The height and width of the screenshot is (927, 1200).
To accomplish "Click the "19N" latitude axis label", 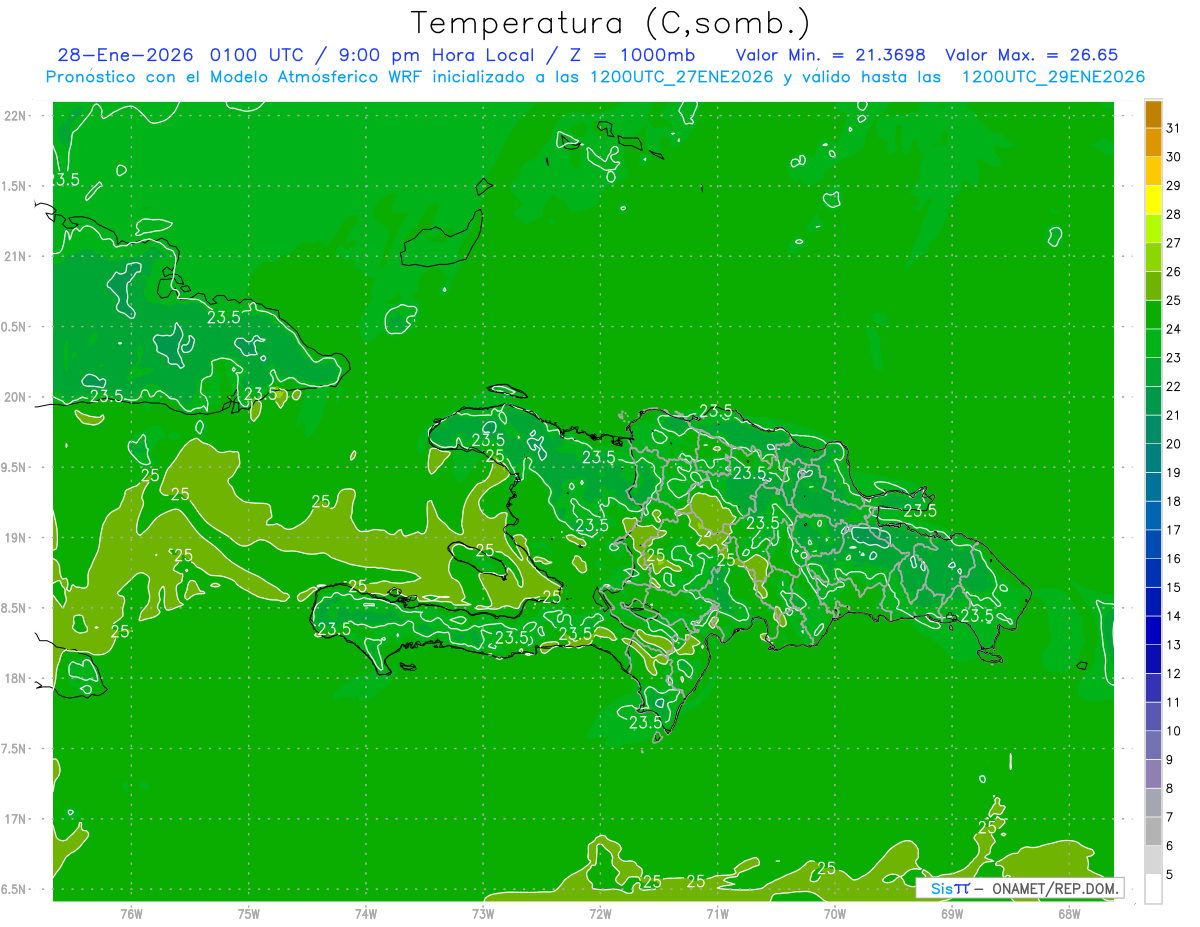I will [16, 537].
